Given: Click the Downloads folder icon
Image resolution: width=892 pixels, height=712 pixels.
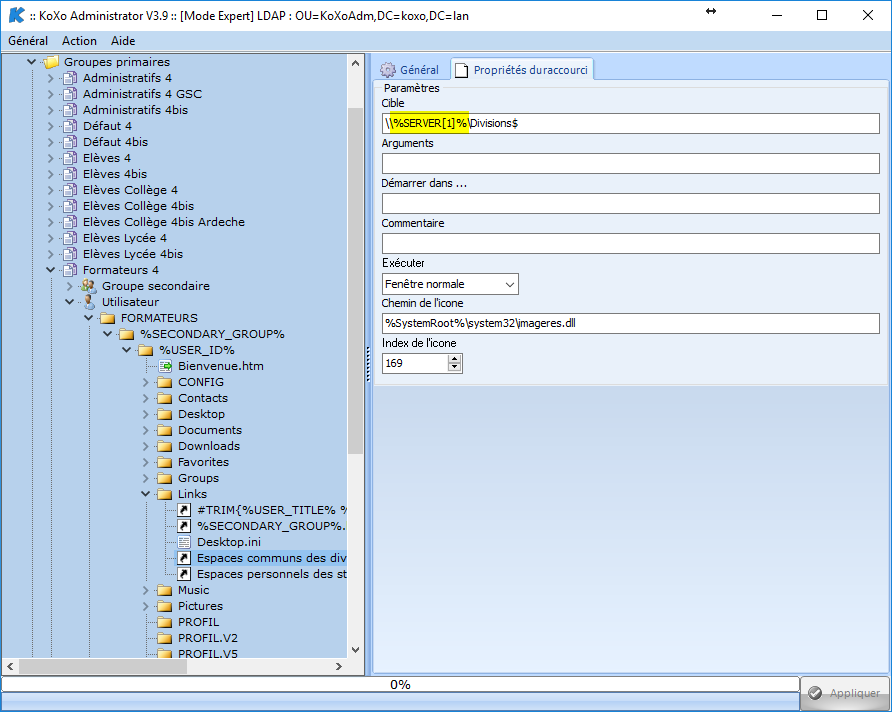Looking at the screenshot, I should (164, 446).
